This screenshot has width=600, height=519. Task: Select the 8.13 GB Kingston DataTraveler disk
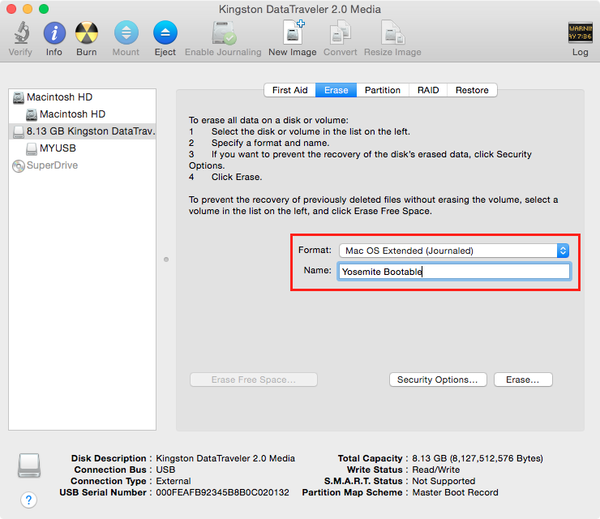[82, 131]
